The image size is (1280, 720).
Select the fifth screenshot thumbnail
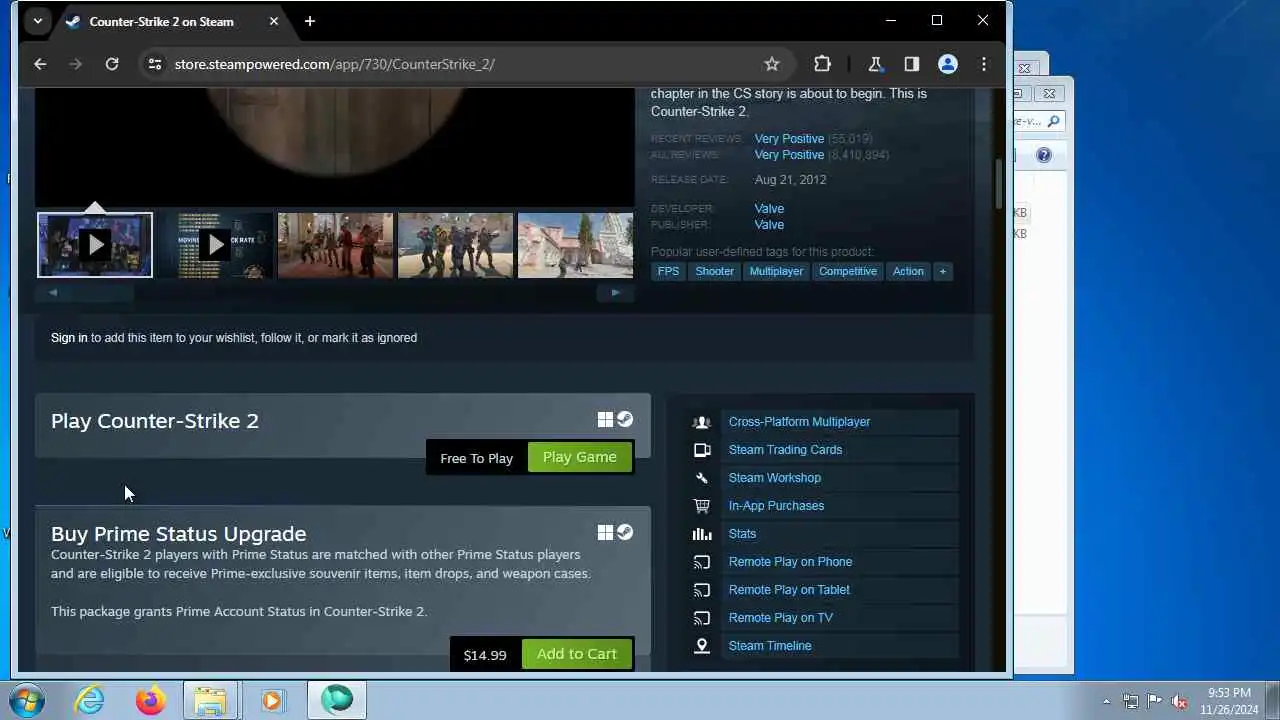[x=576, y=244]
